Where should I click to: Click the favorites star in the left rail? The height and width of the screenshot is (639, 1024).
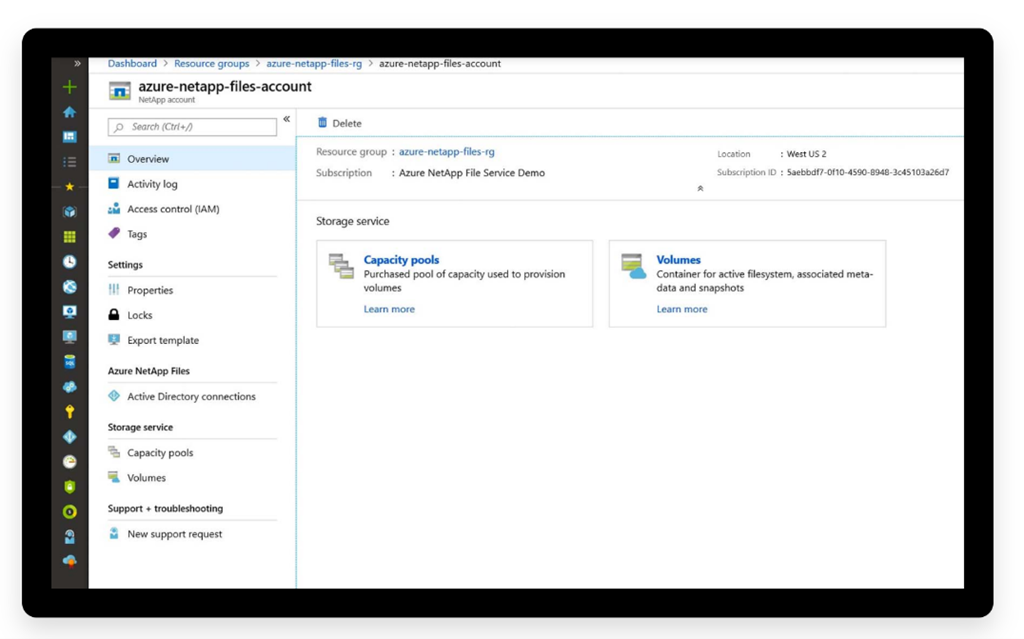(x=68, y=186)
